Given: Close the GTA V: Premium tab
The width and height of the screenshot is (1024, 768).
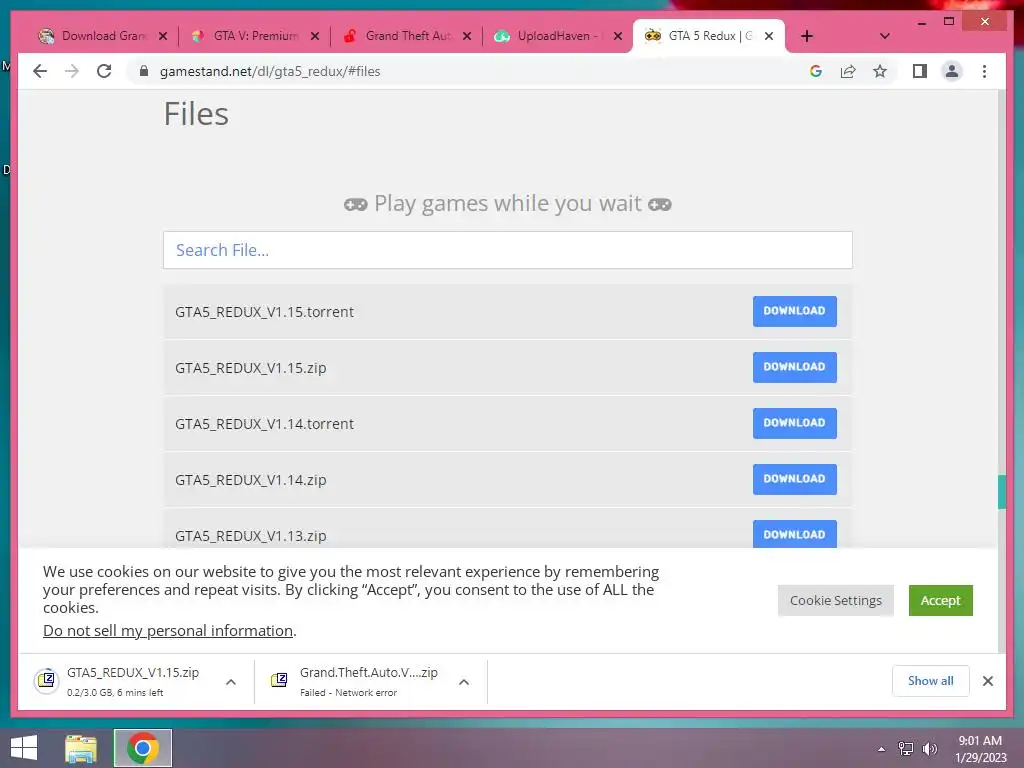Looking at the screenshot, I should tap(315, 36).
